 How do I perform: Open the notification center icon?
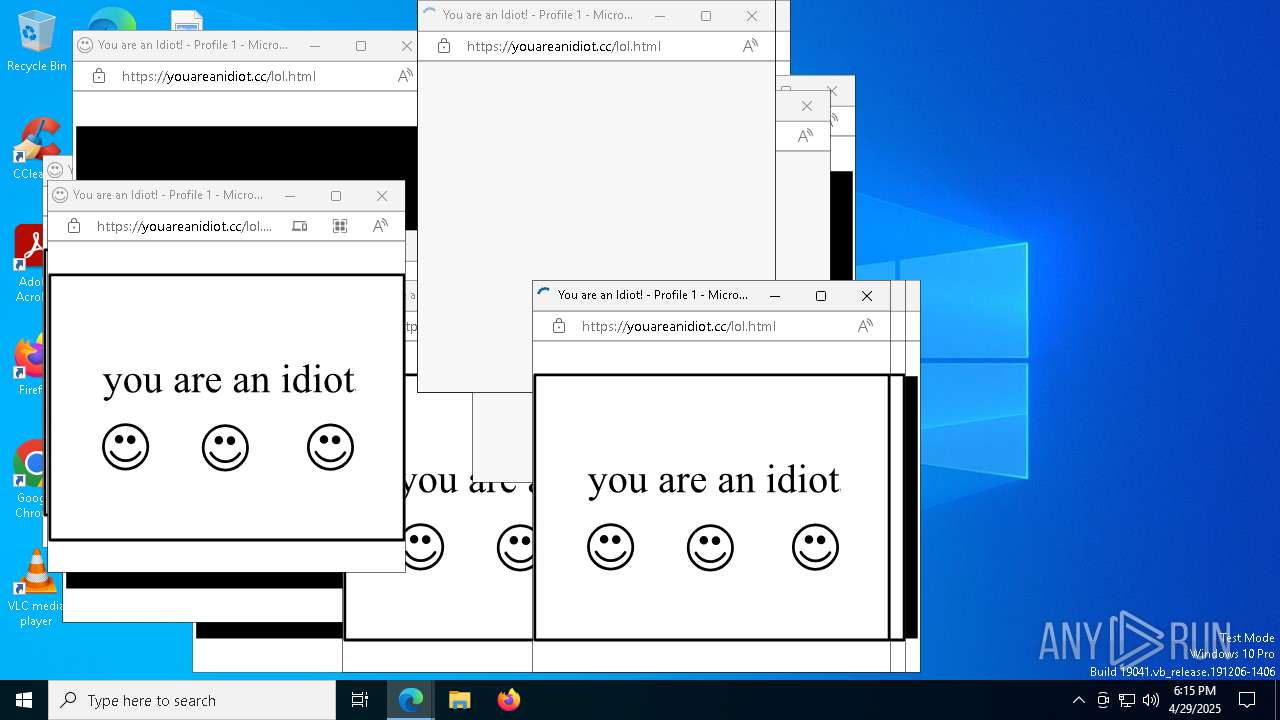[1247, 700]
